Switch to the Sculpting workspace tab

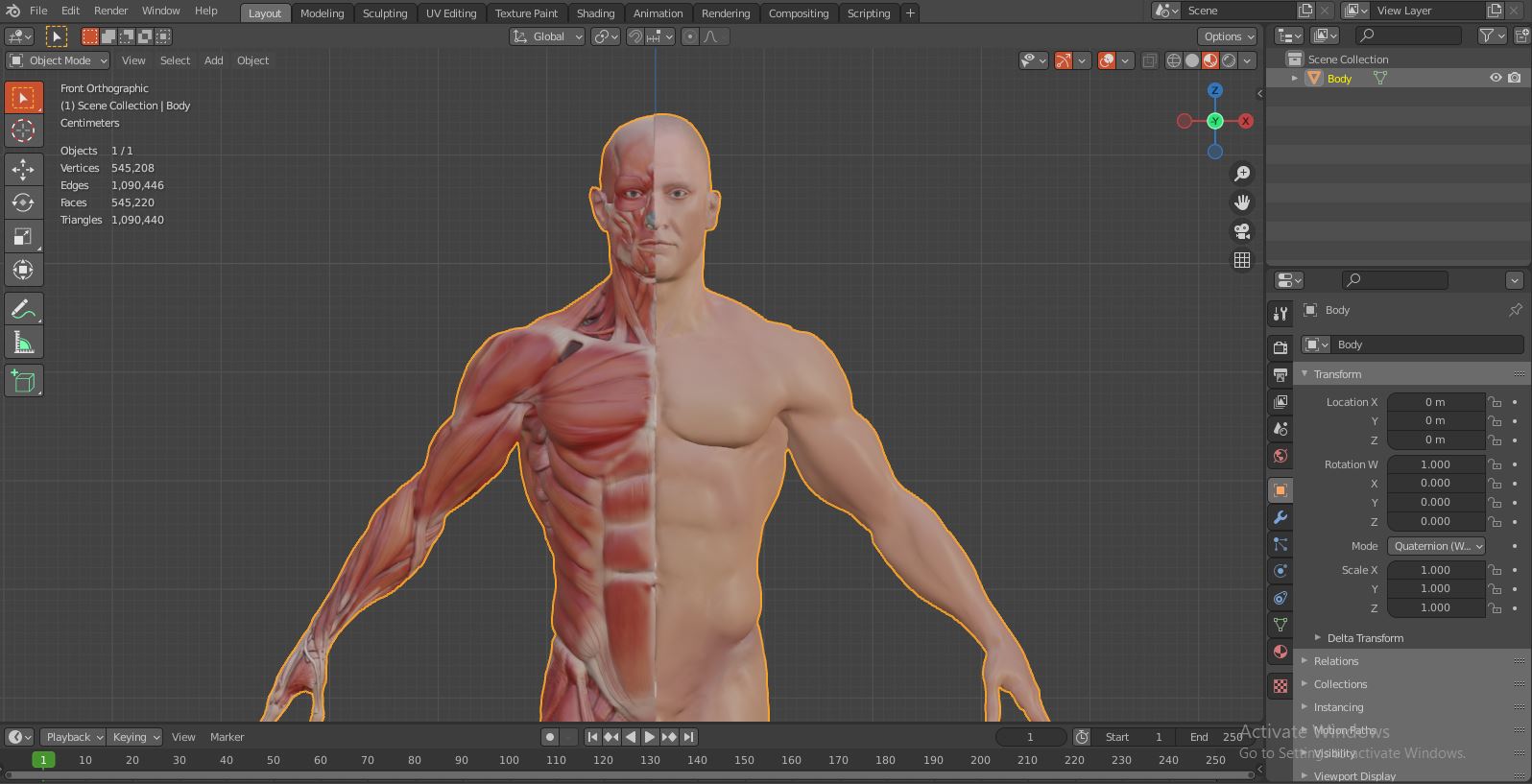(x=384, y=13)
